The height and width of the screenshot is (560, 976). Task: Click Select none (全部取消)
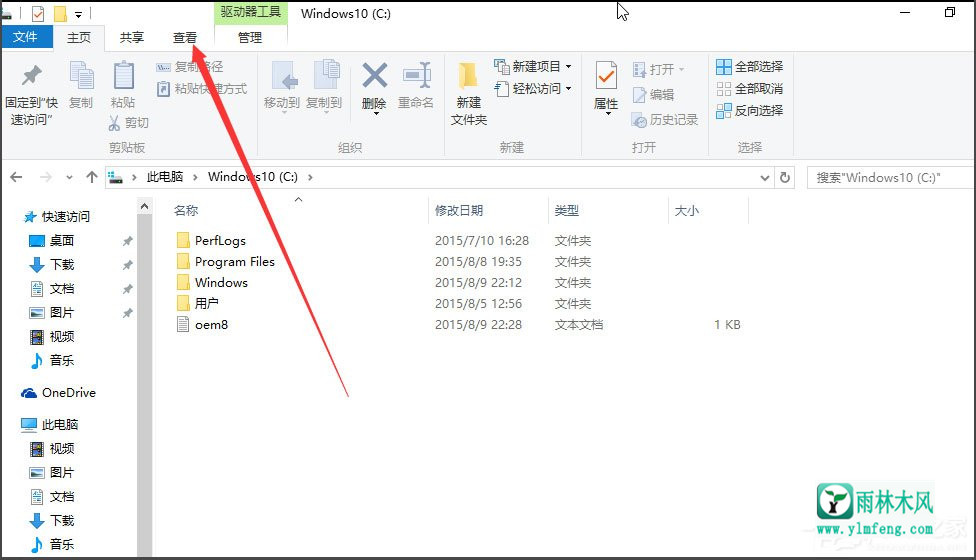(749, 88)
